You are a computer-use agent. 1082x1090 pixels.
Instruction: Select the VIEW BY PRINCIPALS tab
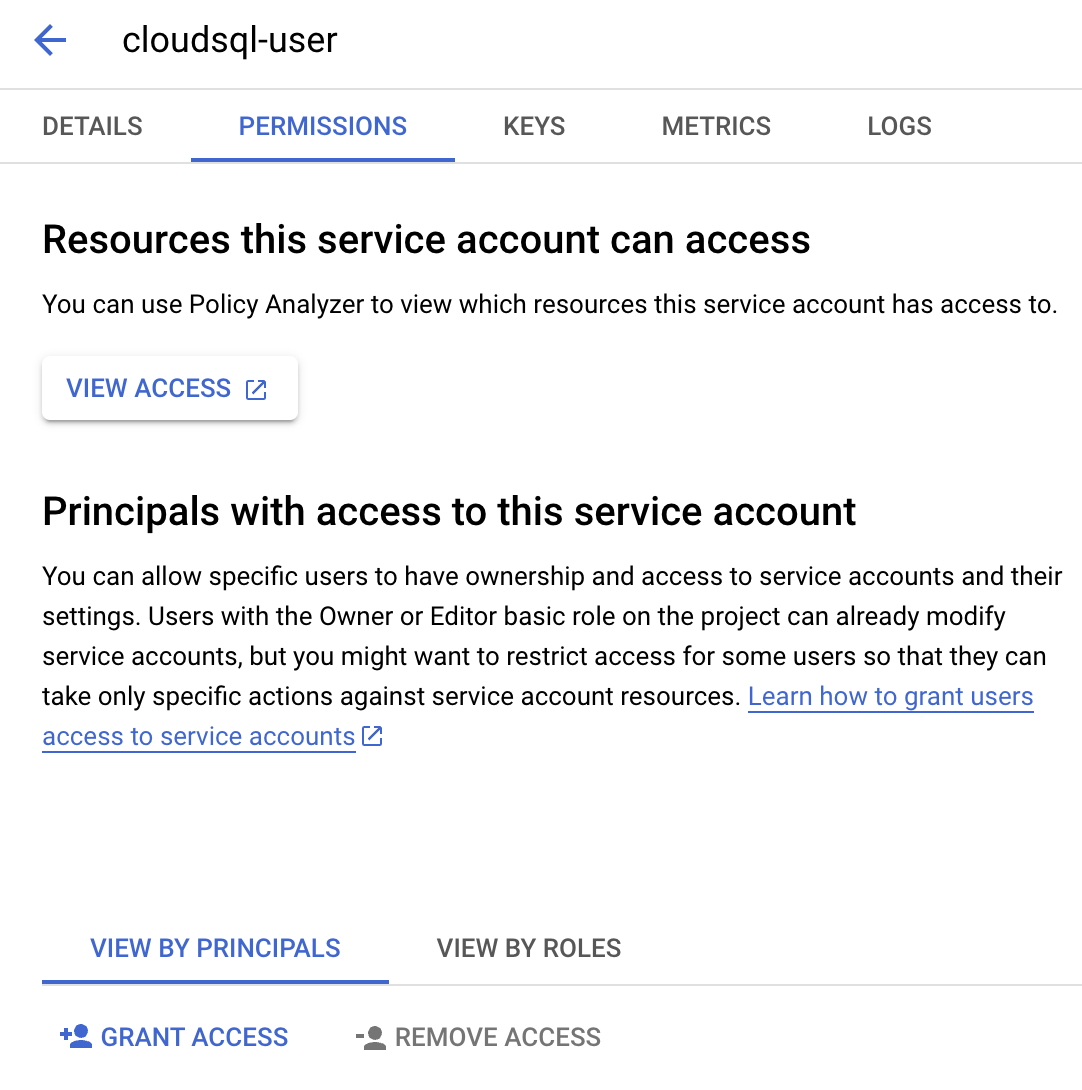(x=215, y=948)
